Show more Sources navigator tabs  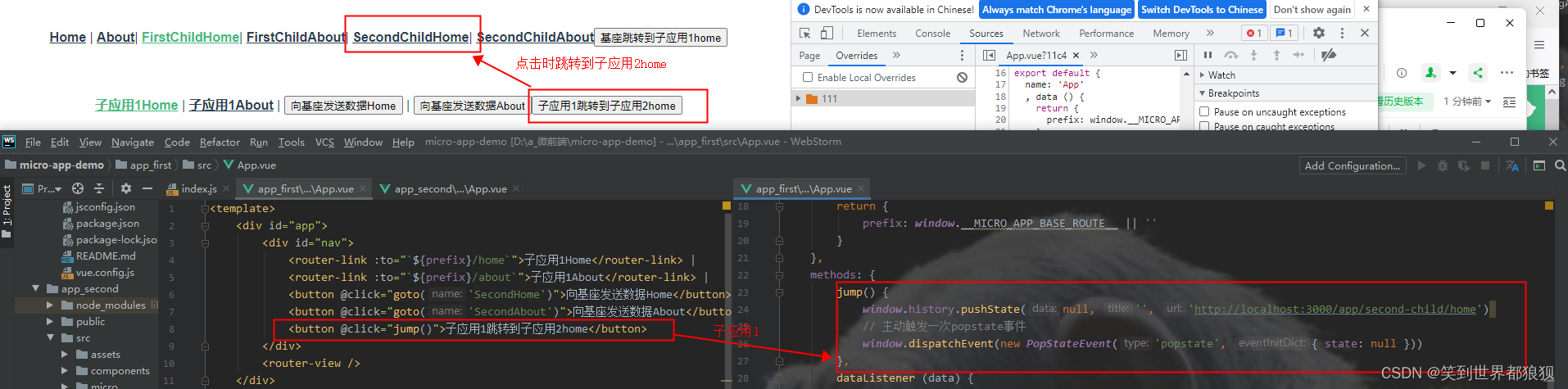point(896,55)
